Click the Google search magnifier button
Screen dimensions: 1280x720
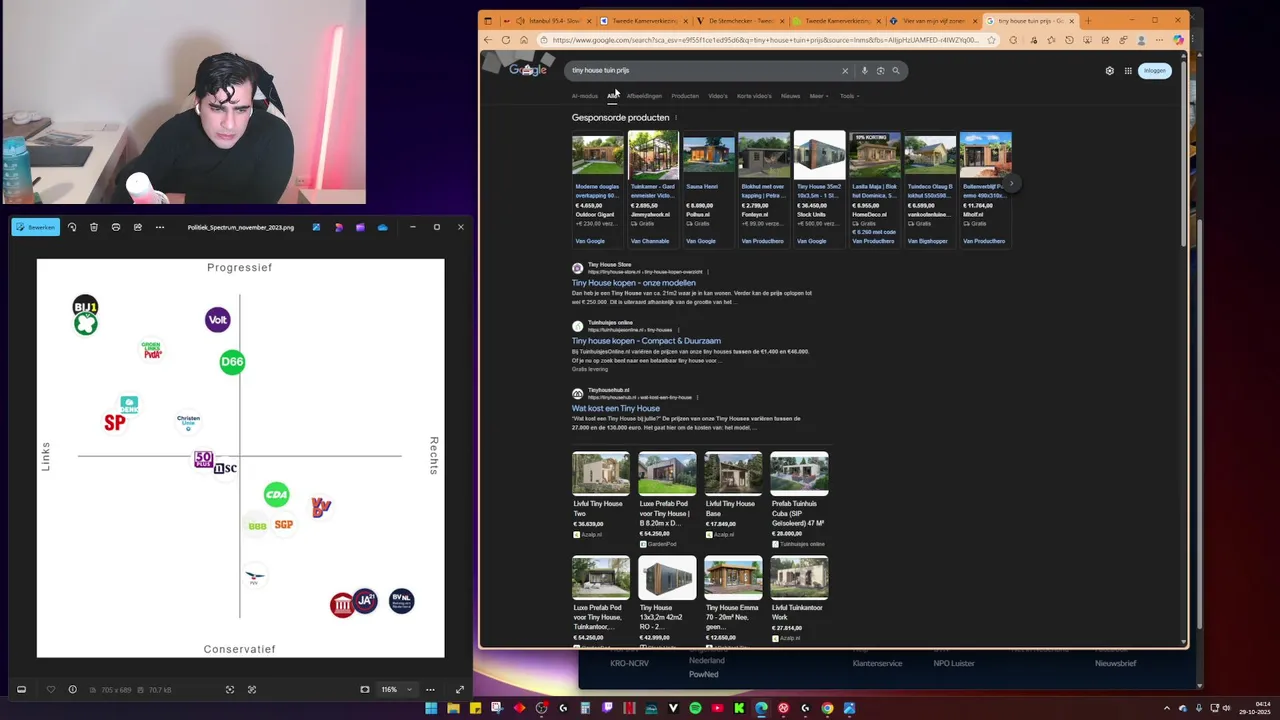pyautogui.click(x=896, y=71)
